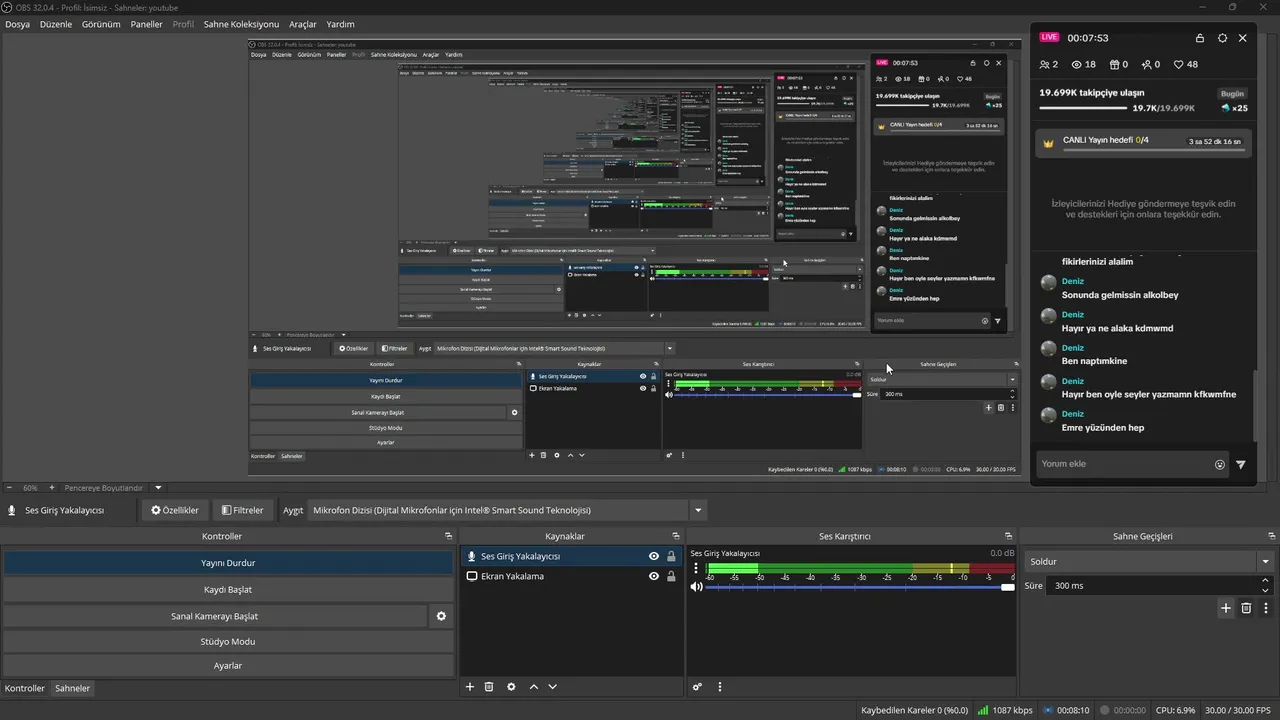Open live chat window settings gear
The image size is (1280, 720).
point(1222,38)
